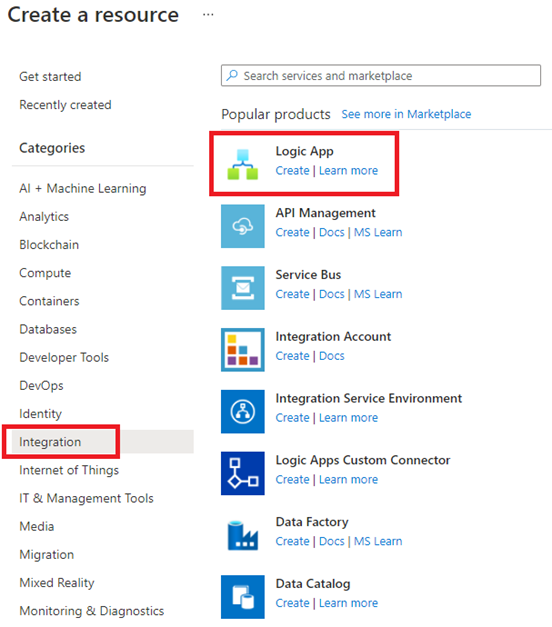
Task: Click the search magnifier icon
Action: click(232, 76)
